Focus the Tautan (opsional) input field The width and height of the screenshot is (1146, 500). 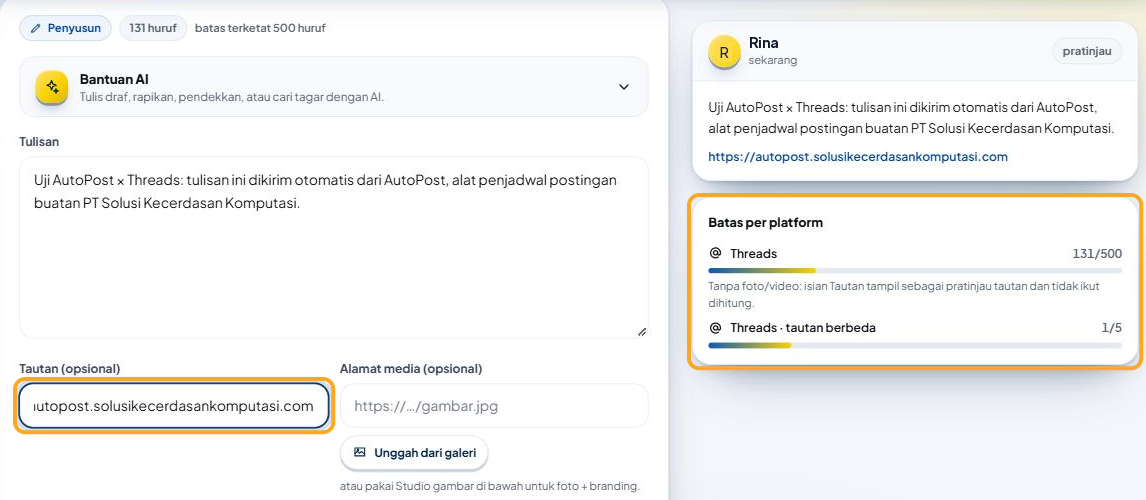tap(174, 406)
